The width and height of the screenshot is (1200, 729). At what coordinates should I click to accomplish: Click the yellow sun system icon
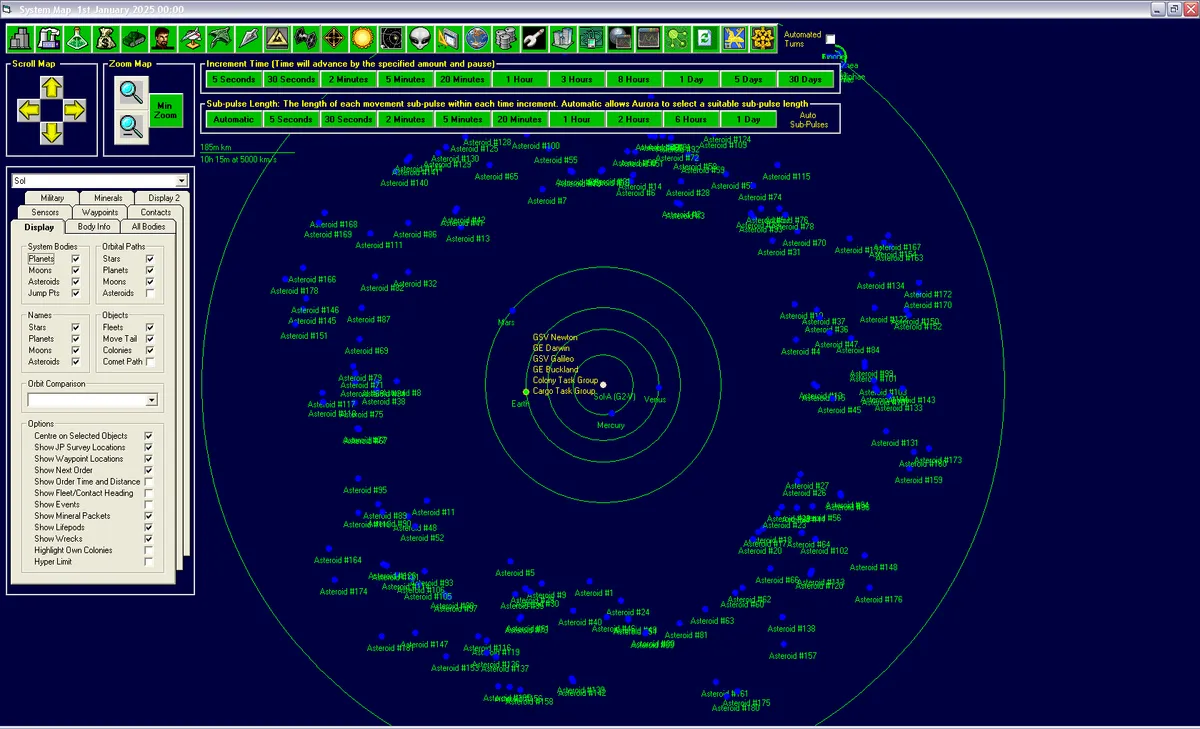click(363, 38)
